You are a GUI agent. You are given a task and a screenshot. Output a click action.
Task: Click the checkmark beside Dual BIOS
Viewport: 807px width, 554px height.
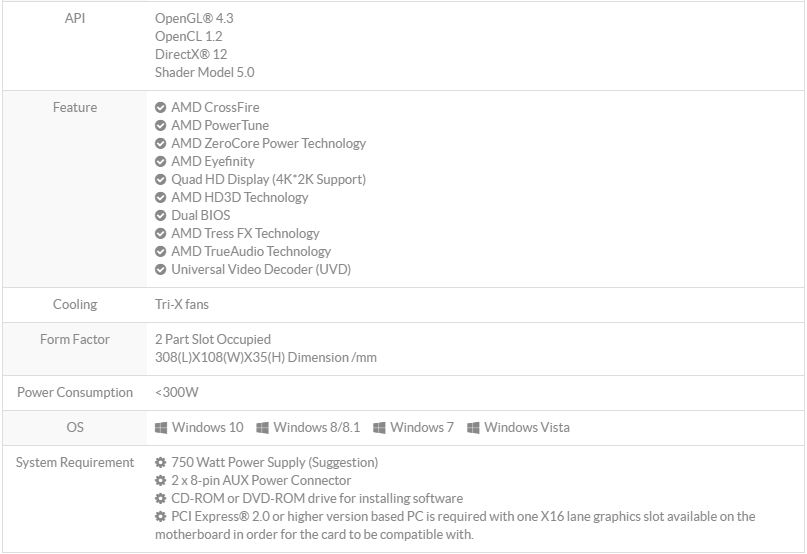[x=161, y=216]
